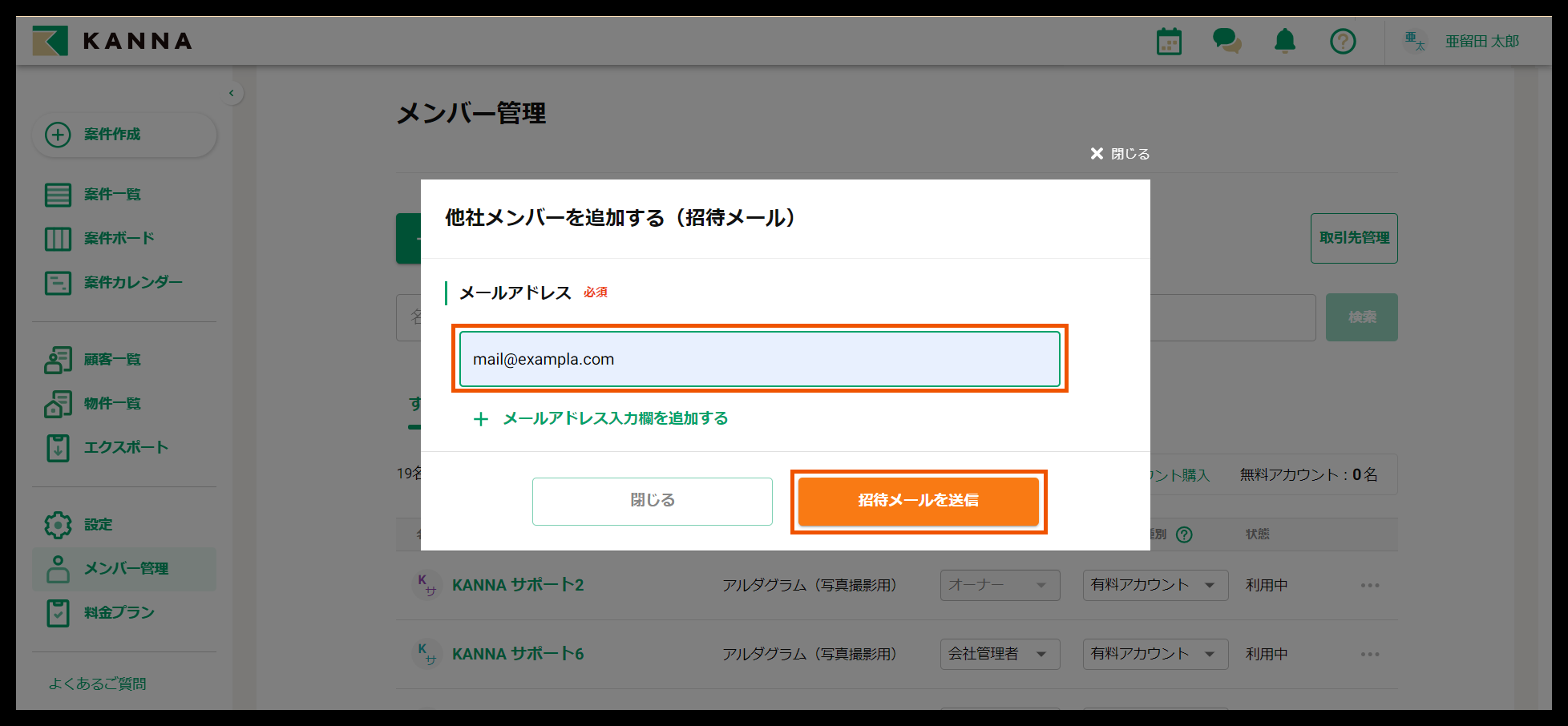Open 設定 gear in sidebar
Image resolution: width=1568 pixels, height=726 pixels.
pos(98,525)
